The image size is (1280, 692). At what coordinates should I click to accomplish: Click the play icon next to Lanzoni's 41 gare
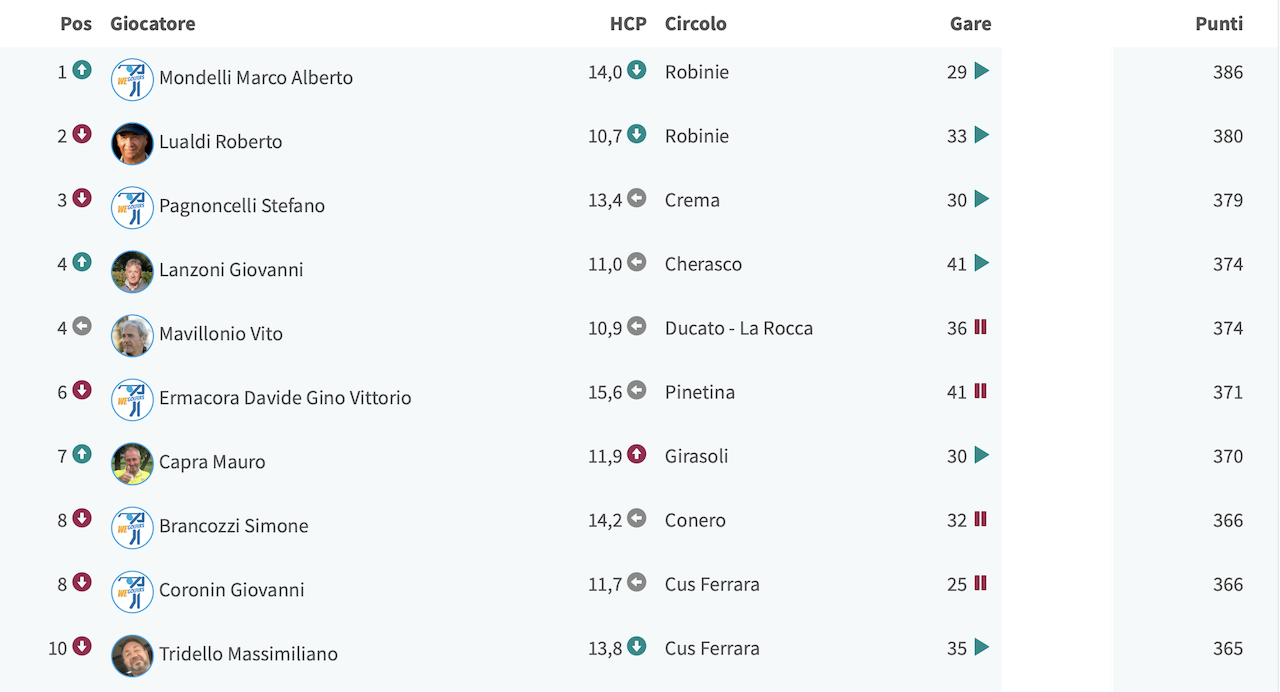[981, 263]
